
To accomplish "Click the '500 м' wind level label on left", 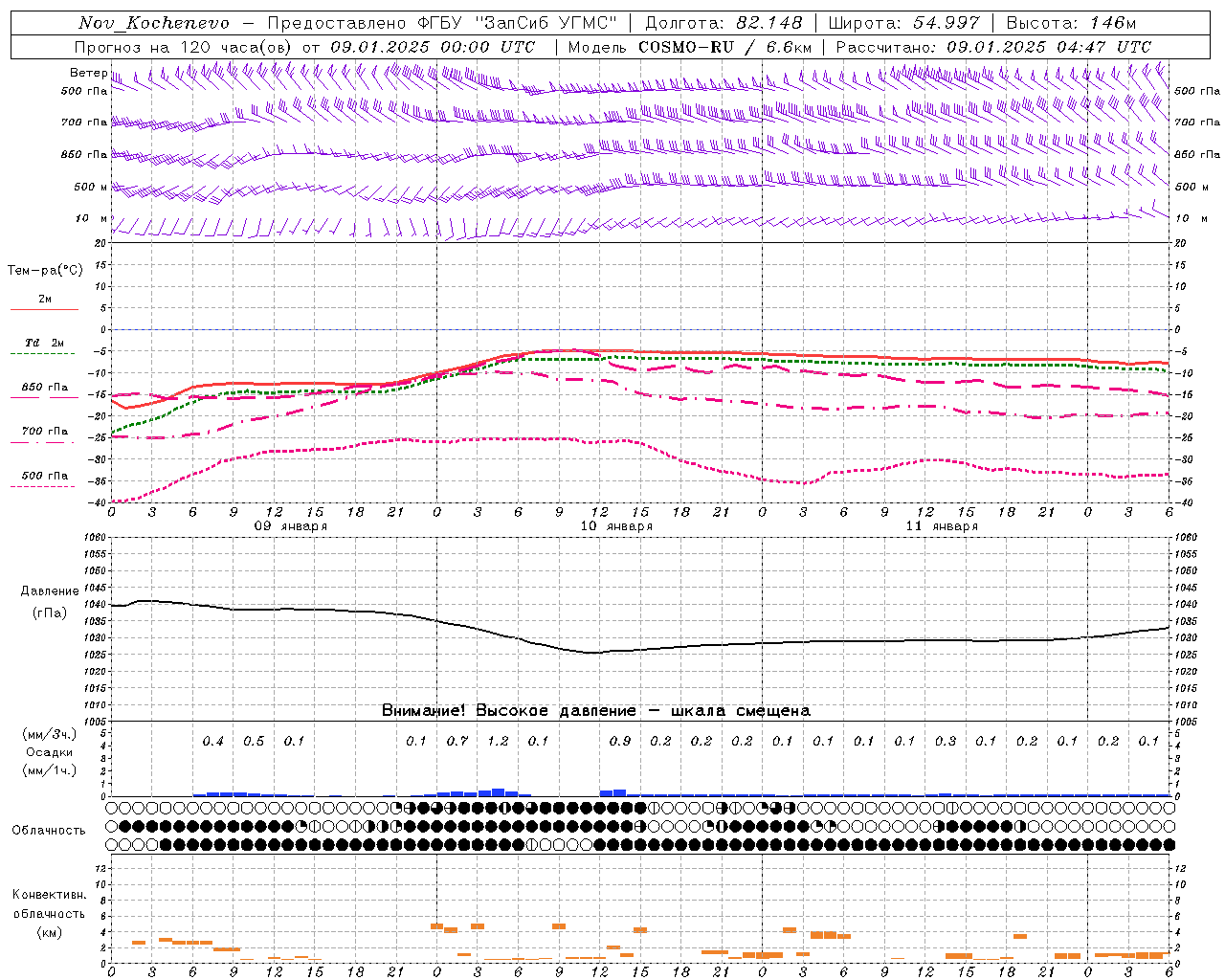I will click(x=91, y=187).
